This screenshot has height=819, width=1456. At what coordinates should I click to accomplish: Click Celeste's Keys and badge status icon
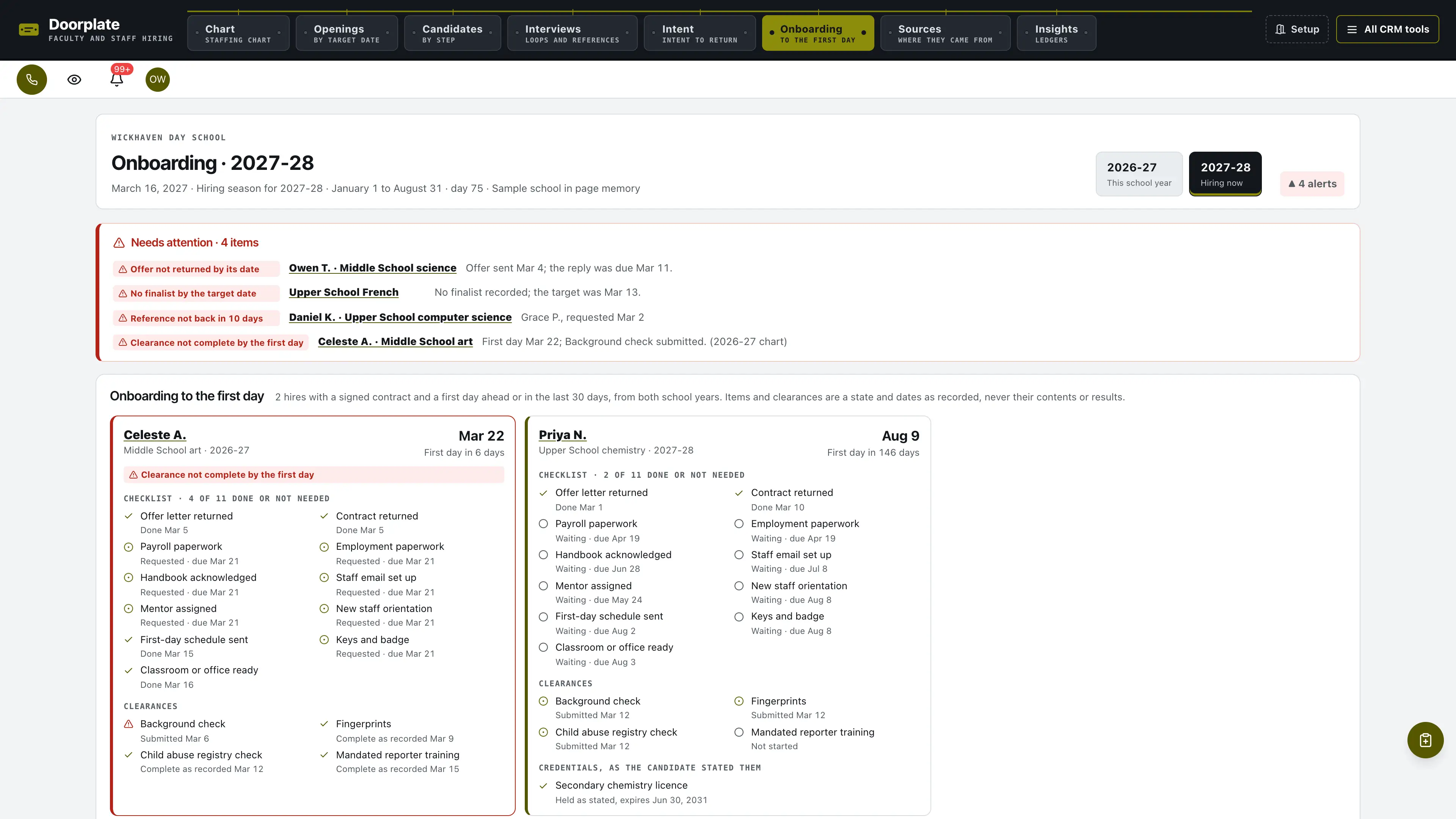324,640
